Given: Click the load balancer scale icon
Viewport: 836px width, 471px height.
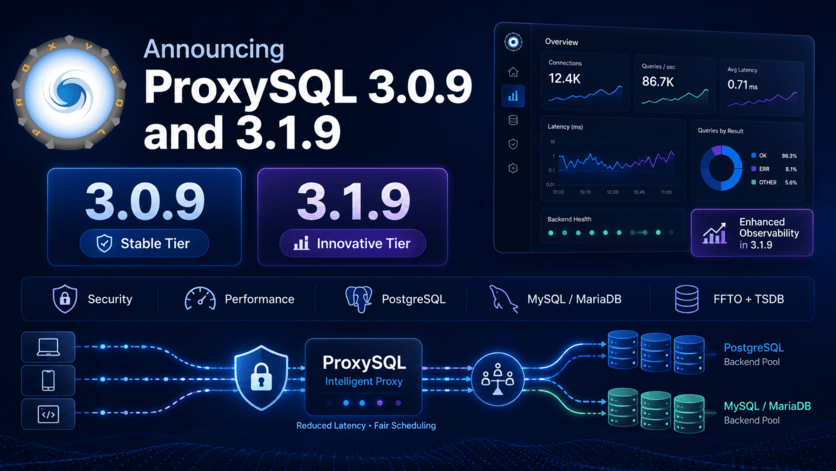Looking at the screenshot, I should pos(497,379).
